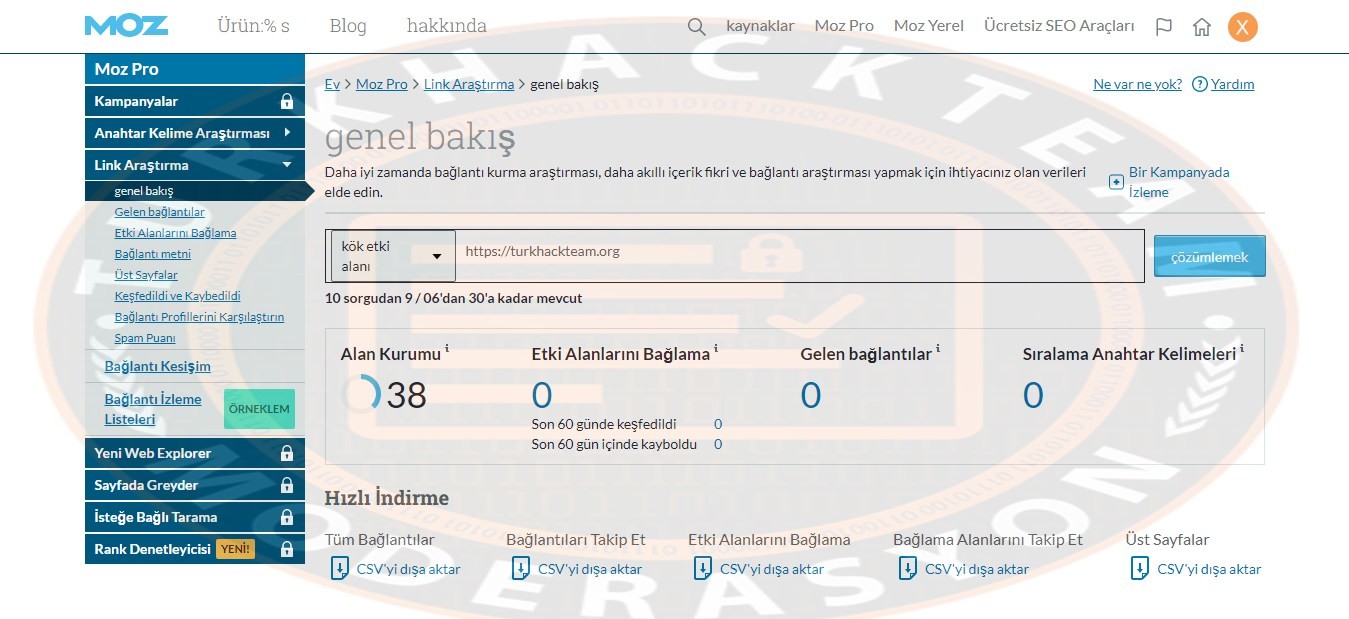Click CSV'yi dışa aktar under Üst Sayfalar
Screen dimensions: 1349x619
1210,569
